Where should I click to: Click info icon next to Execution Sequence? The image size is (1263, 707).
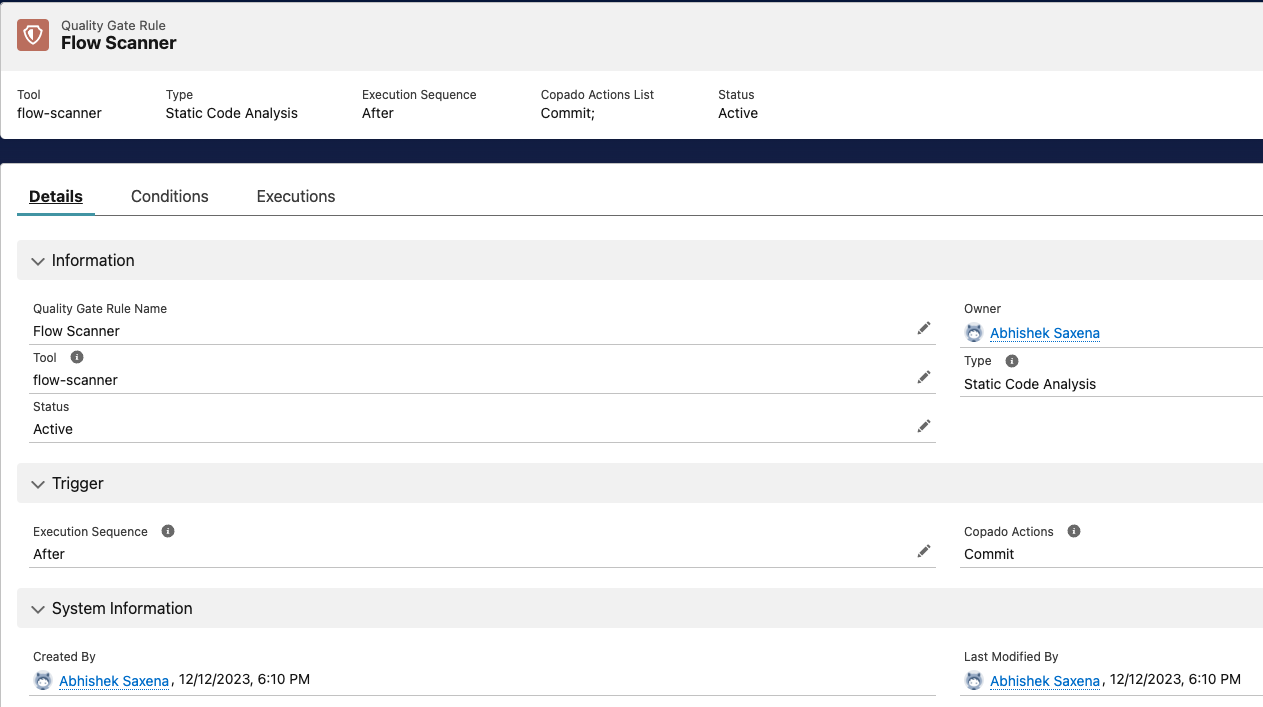(168, 531)
